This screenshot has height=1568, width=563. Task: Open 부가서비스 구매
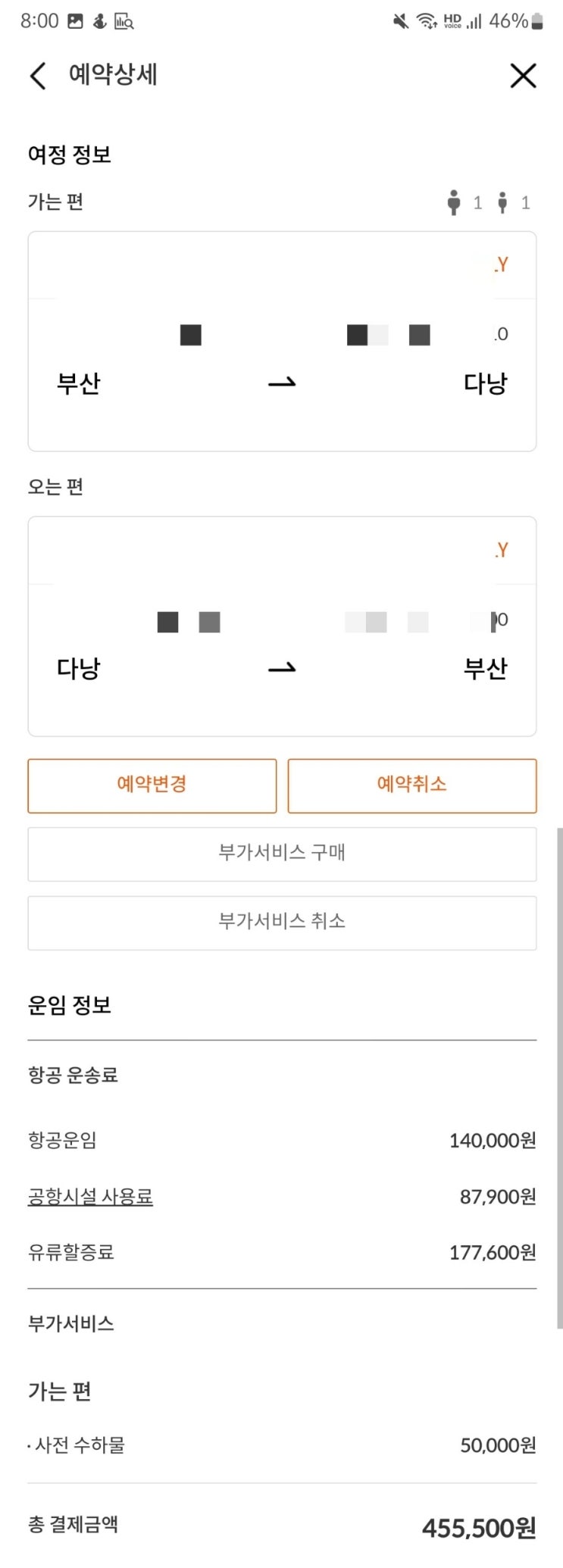[282, 854]
